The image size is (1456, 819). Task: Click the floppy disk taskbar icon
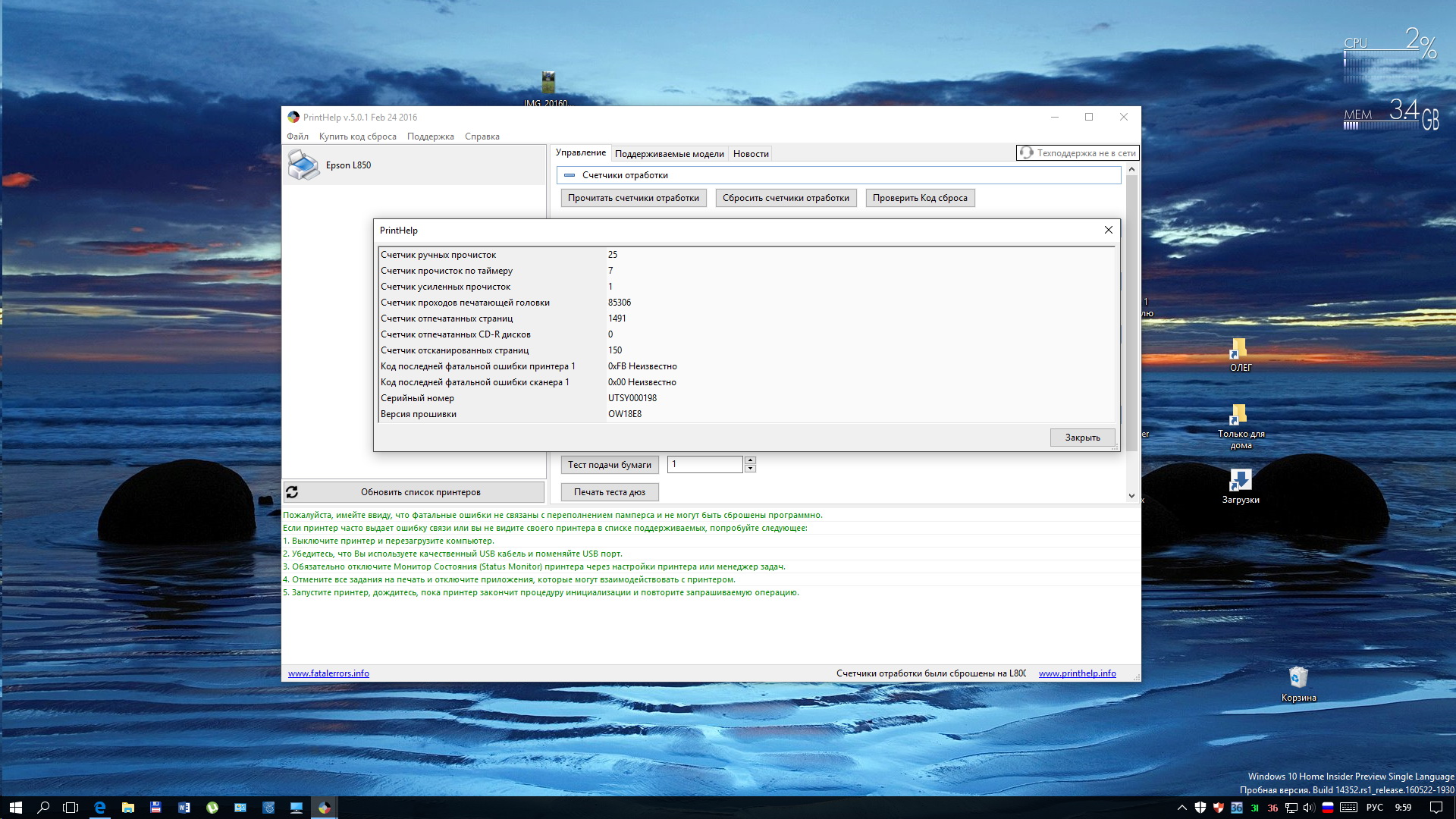tap(155, 808)
